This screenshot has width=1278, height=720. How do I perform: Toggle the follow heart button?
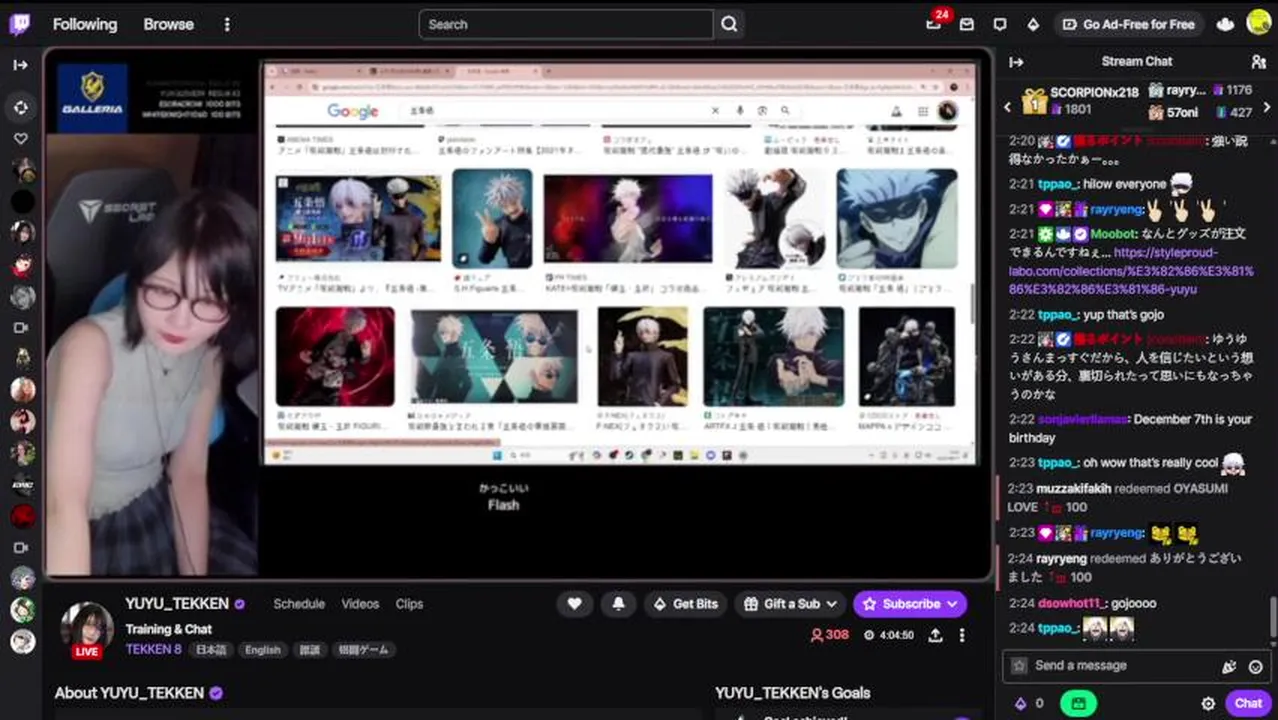574,604
